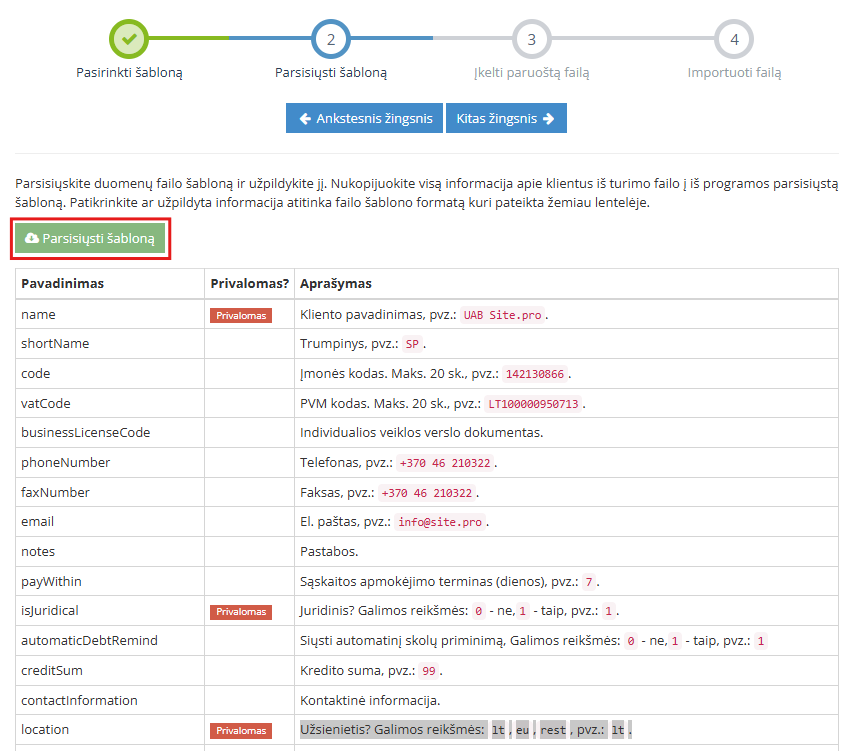The width and height of the screenshot is (845, 751).
Task: Click 'Kontaktinė informacija.' description
Action: 370,700
